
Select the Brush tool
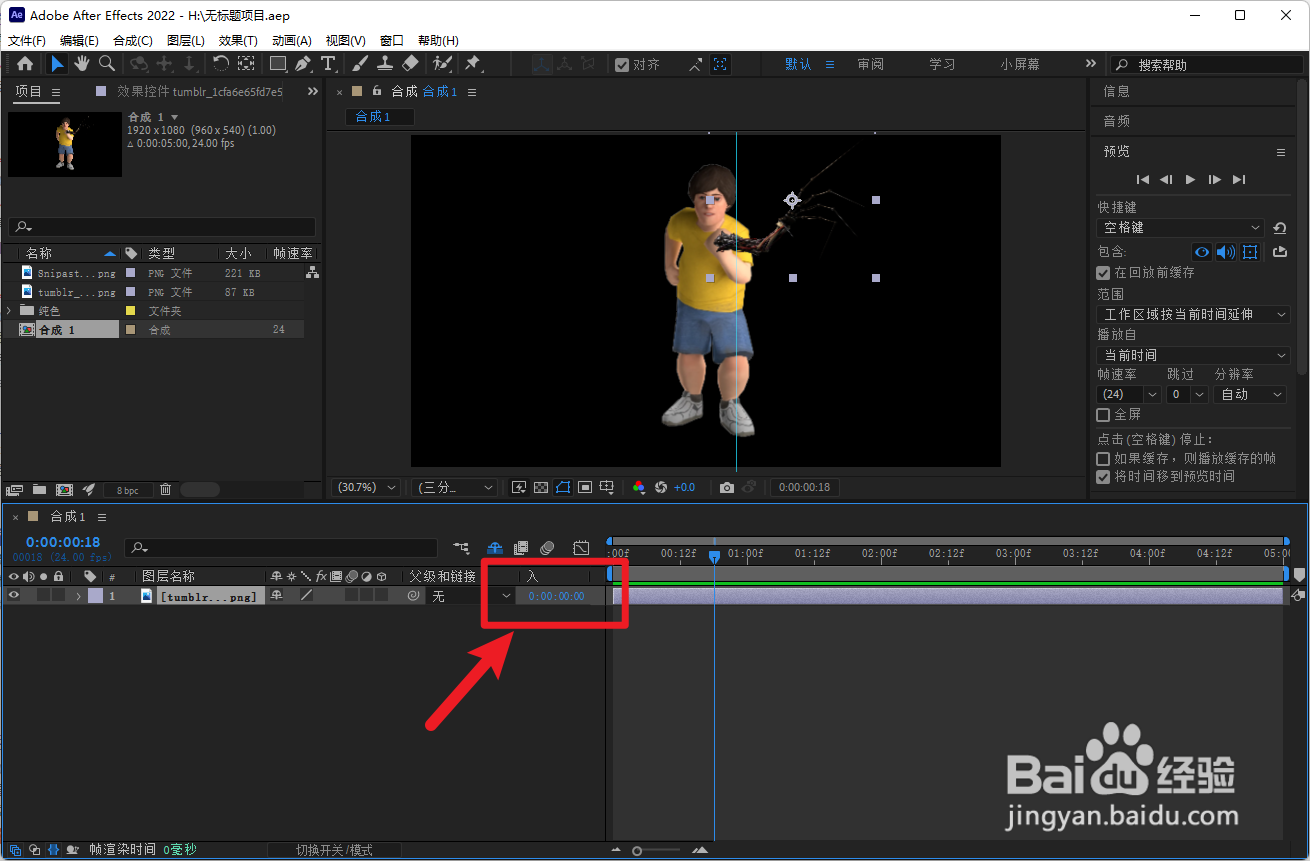(x=361, y=64)
